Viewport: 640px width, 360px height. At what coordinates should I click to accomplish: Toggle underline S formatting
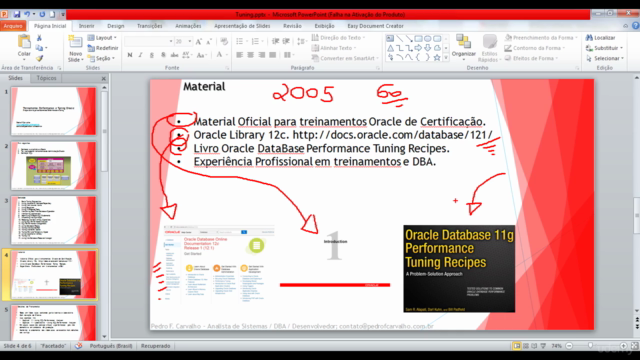pos(151,55)
